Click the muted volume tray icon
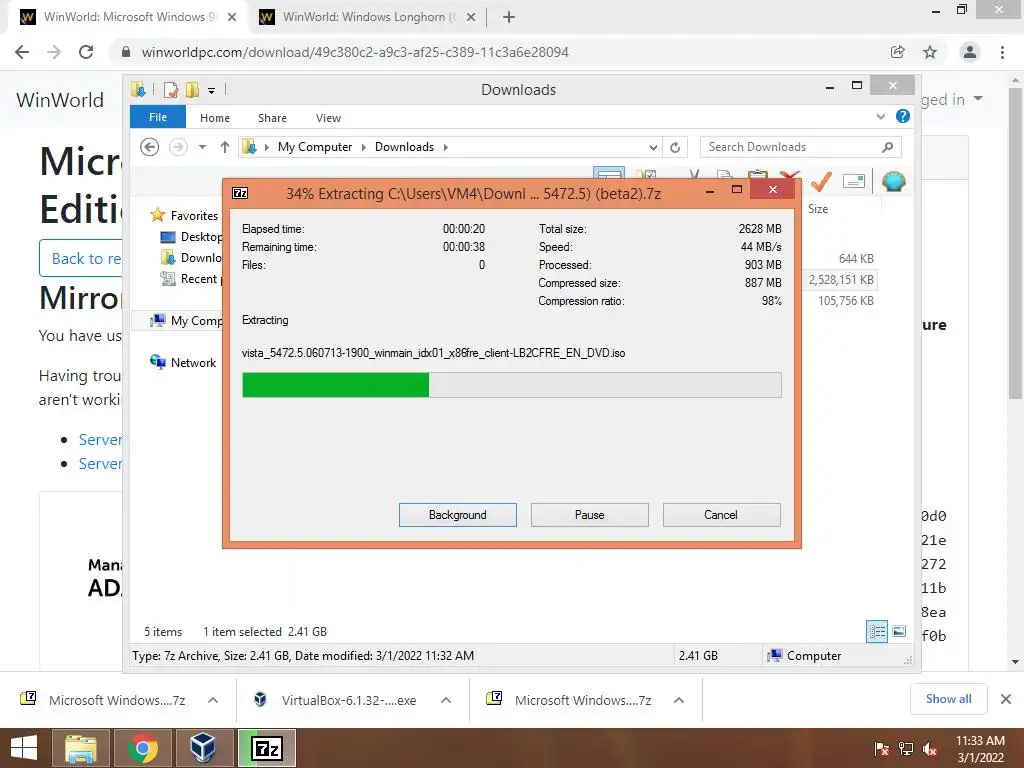This screenshot has height=768, width=1024. (x=930, y=748)
